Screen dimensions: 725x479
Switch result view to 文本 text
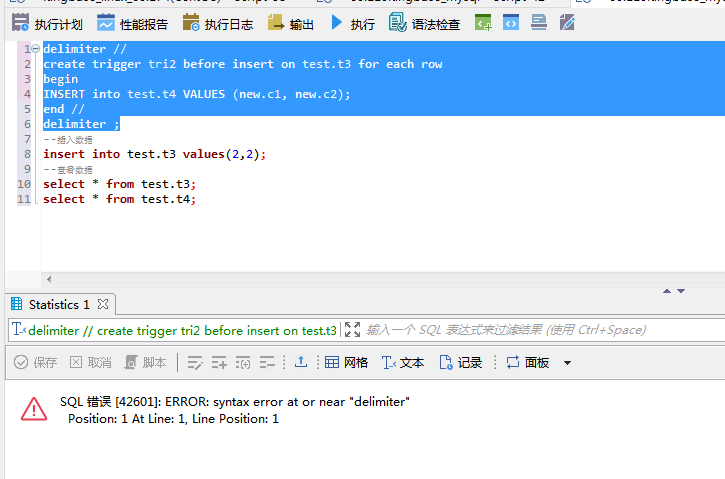tap(404, 362)
